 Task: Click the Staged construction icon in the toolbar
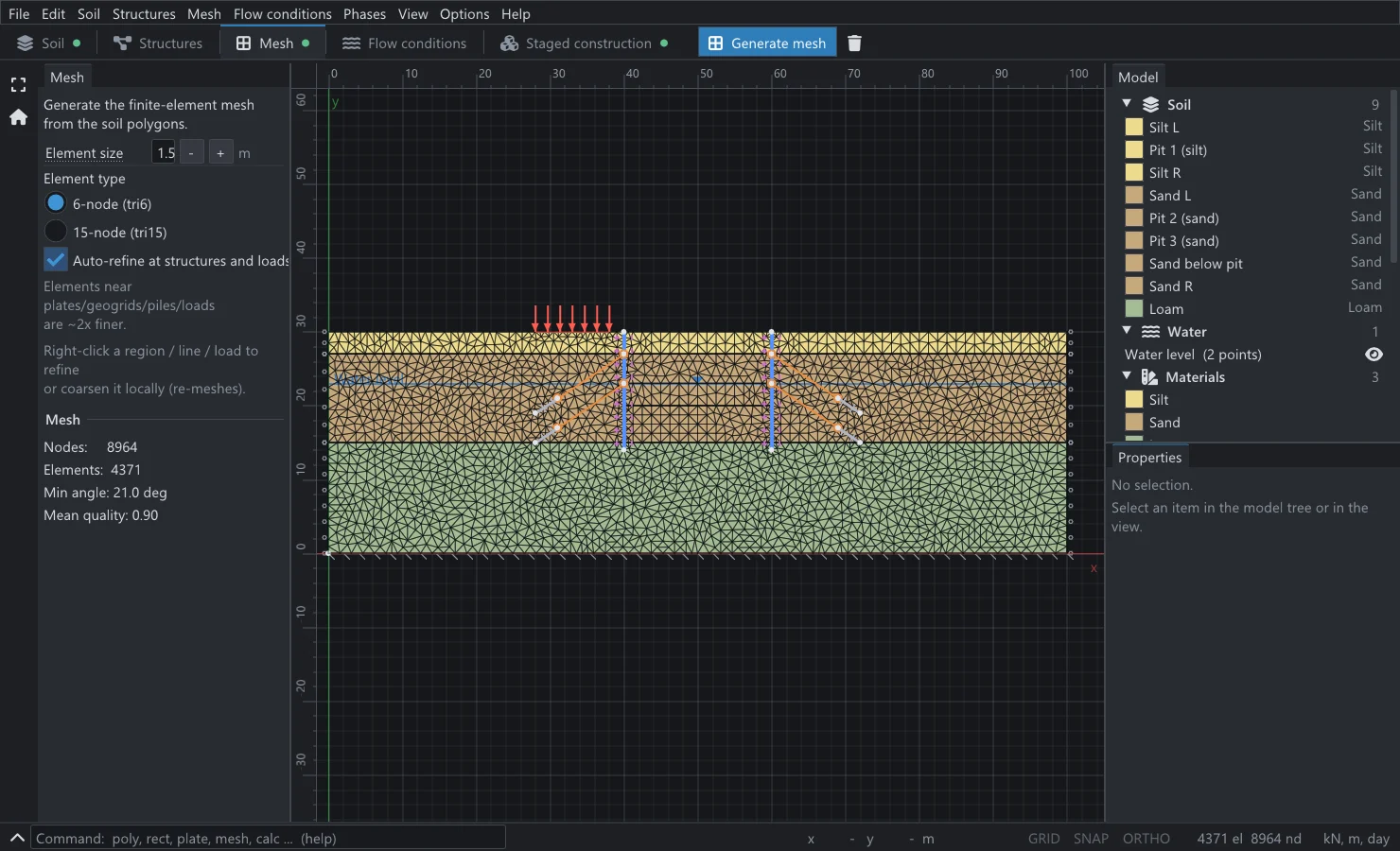pos(510,43)
